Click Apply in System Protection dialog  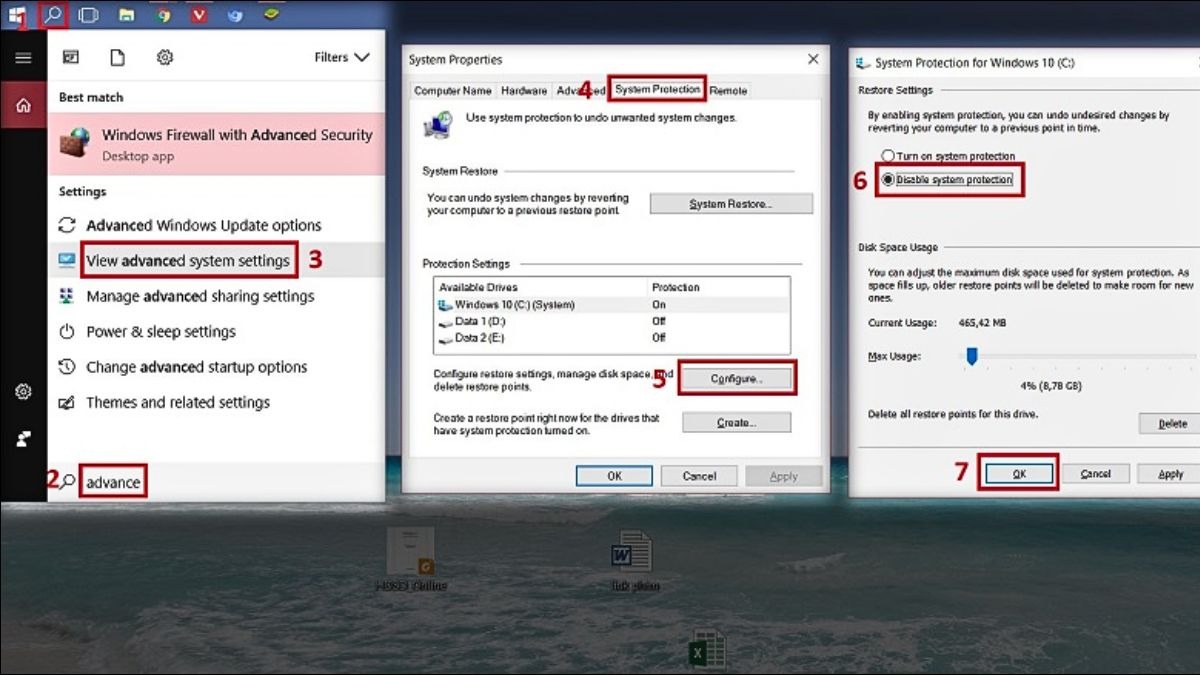[1171, 474]
